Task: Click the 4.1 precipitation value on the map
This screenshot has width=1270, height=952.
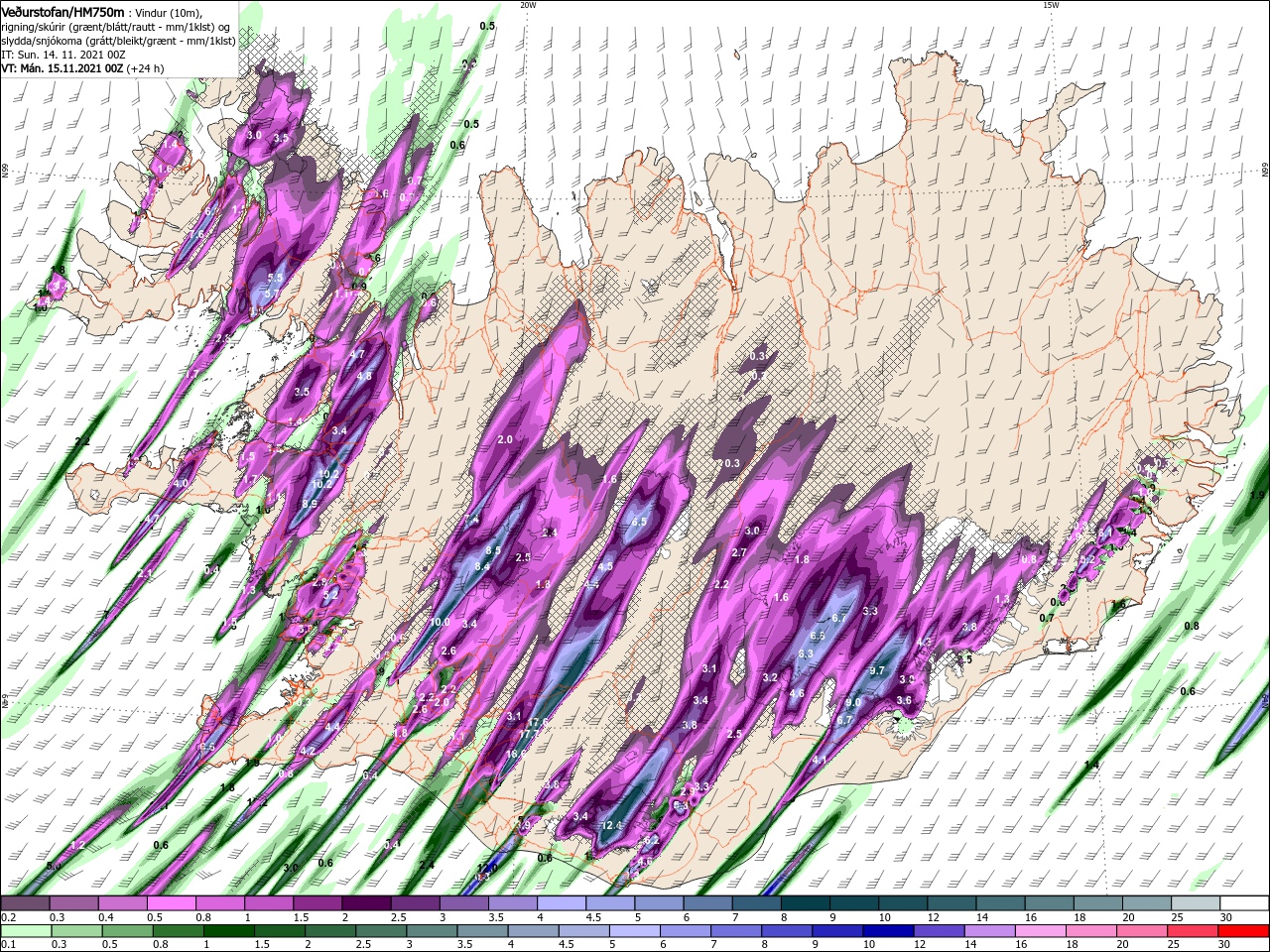Action: [820, 760]
